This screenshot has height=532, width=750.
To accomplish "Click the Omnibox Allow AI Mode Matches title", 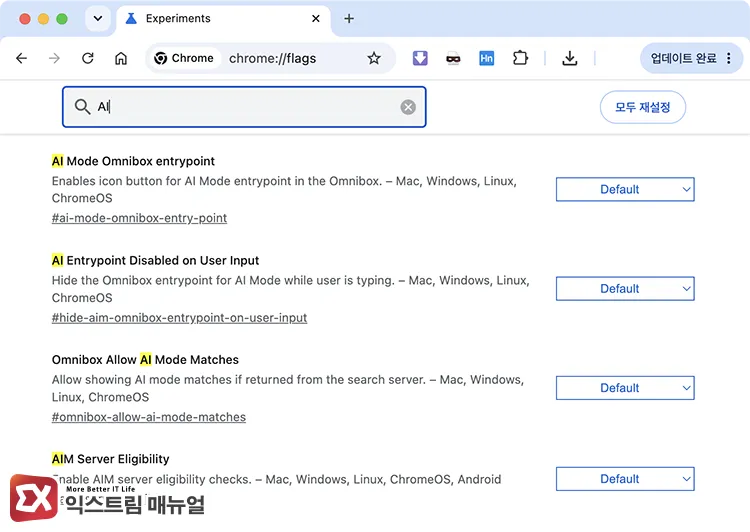I will click(145, 360).
